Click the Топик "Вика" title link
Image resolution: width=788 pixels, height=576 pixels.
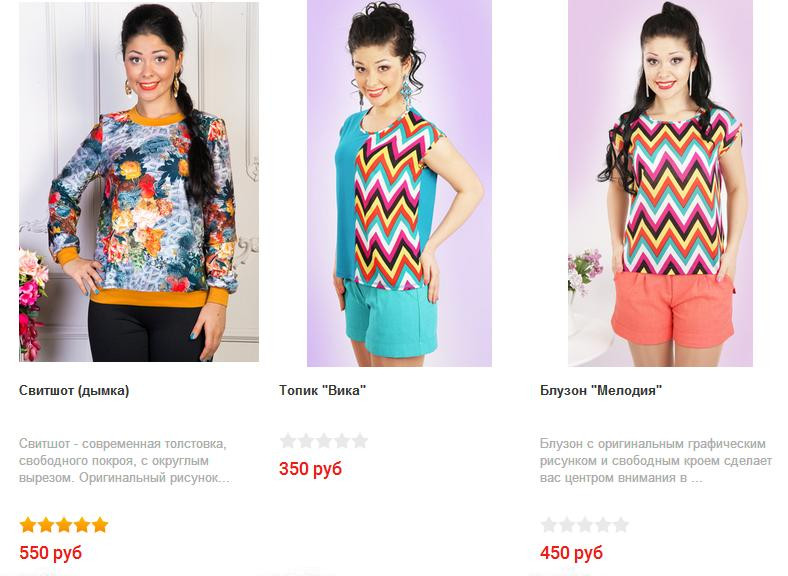point(323,391)
